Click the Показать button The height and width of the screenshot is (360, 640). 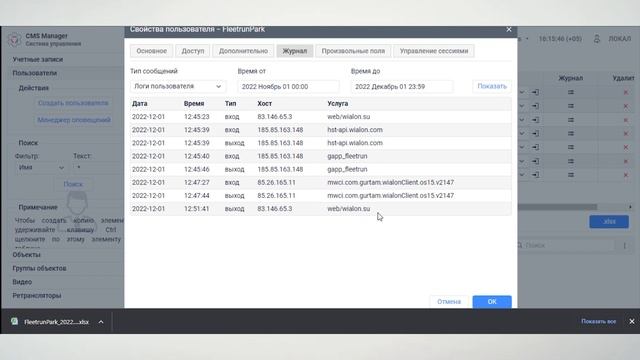492,86
